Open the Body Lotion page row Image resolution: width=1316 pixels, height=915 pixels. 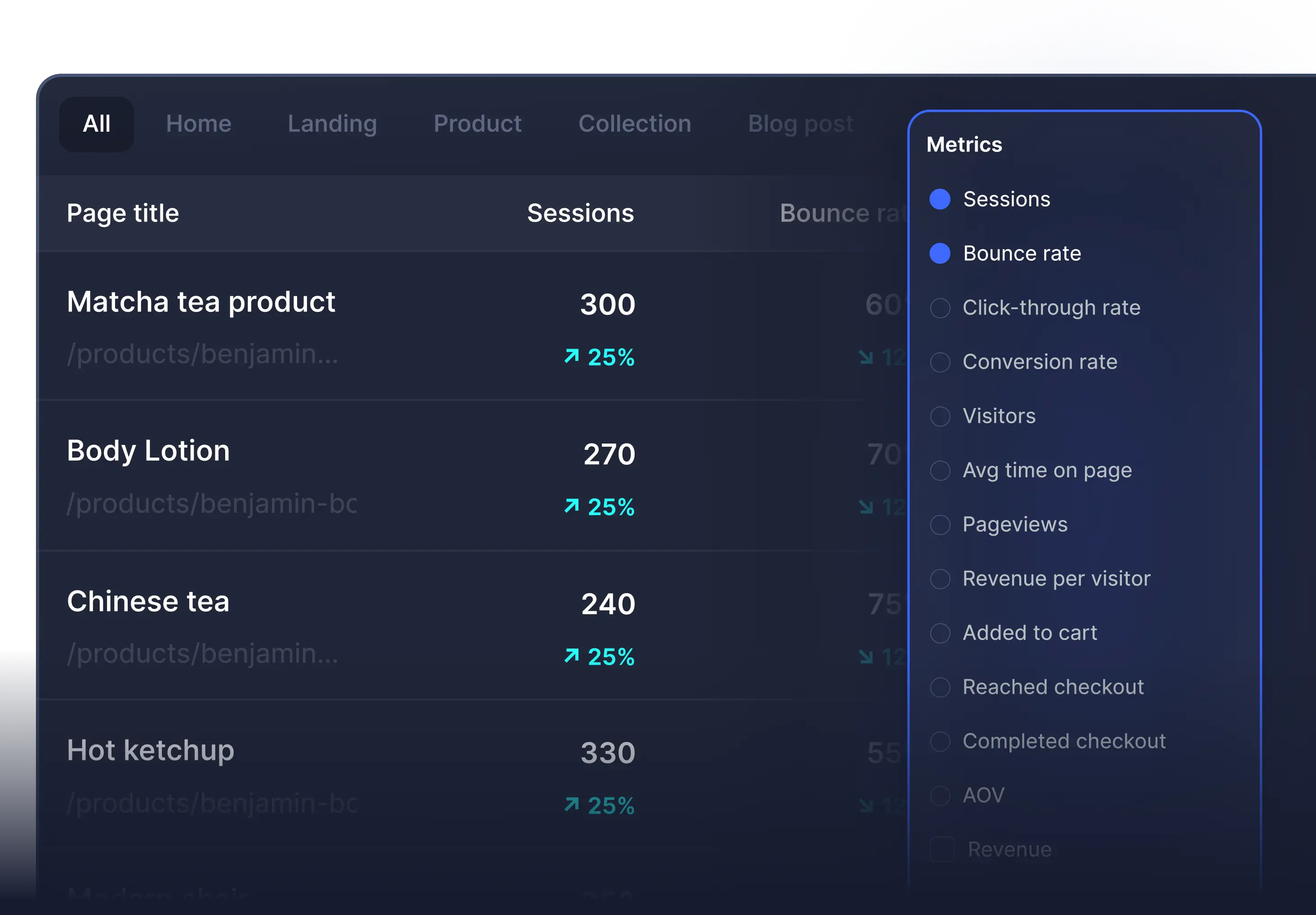pos(148,451)
